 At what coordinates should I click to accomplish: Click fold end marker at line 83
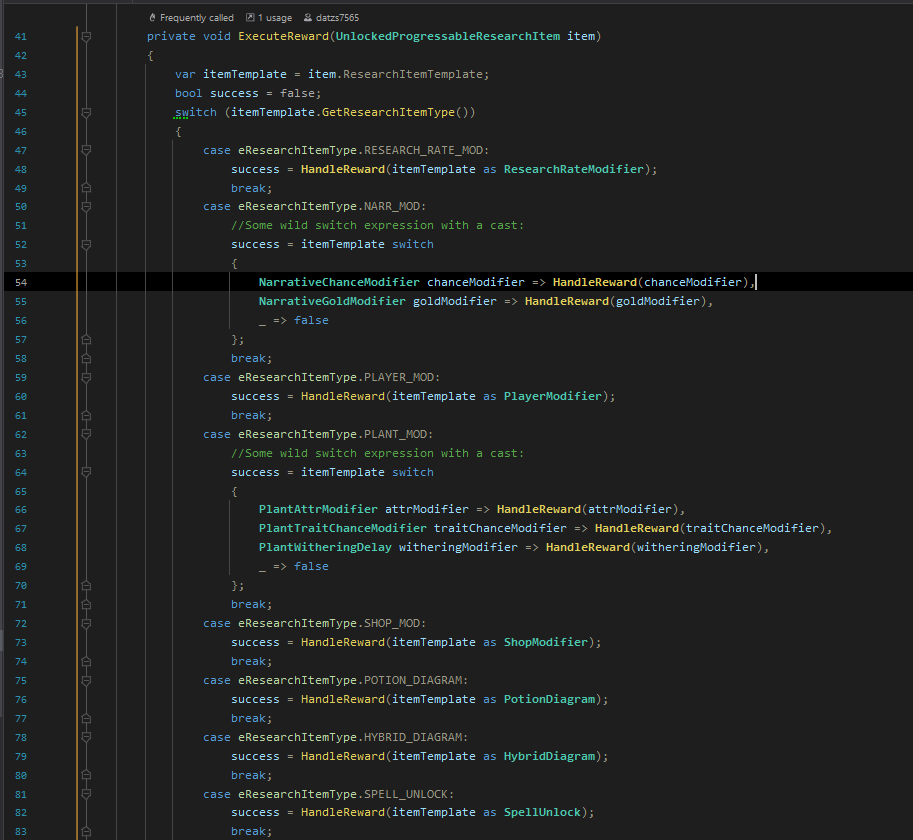pyautogui.click(x=86, y=832)
